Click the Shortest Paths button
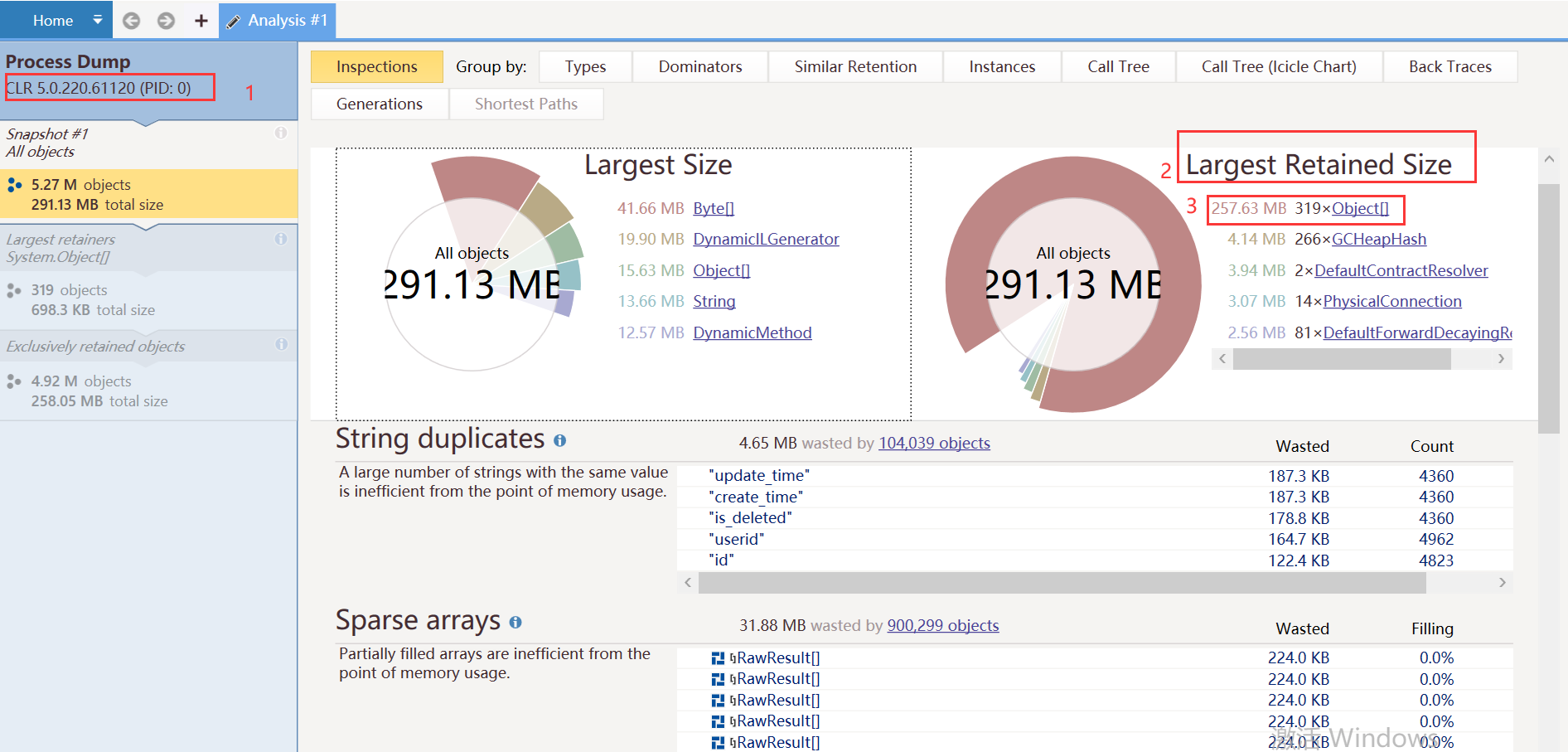The image size is (1568, 752). pos(526,104)
